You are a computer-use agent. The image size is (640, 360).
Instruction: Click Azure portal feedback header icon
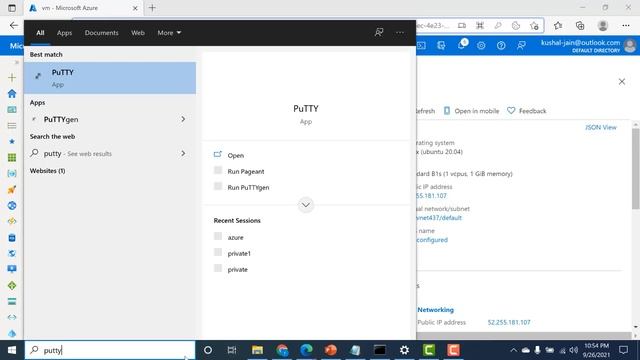coord(521,45)
